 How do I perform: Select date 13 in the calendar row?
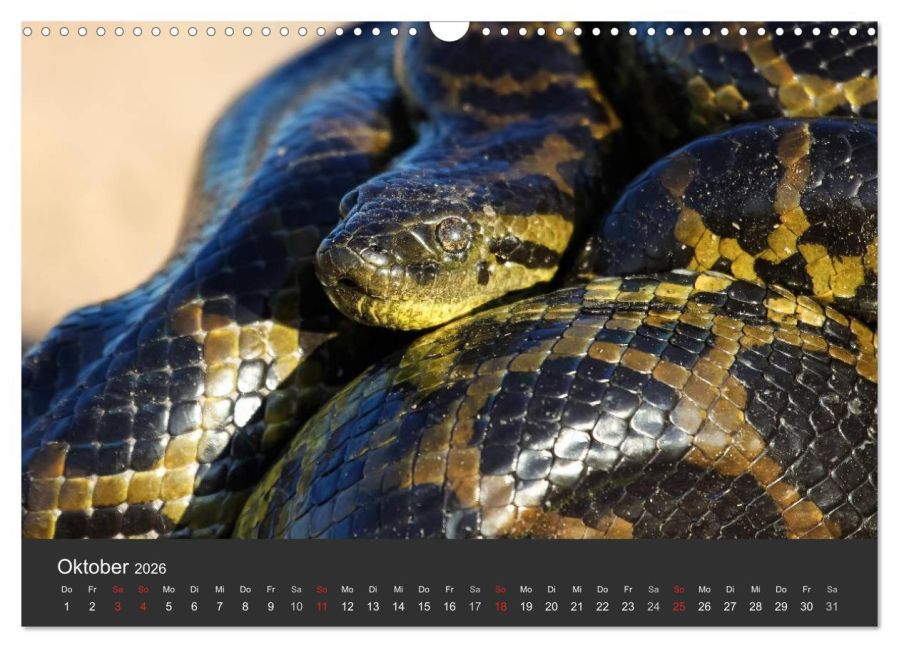pyautogui.click(x=373, y=607)
